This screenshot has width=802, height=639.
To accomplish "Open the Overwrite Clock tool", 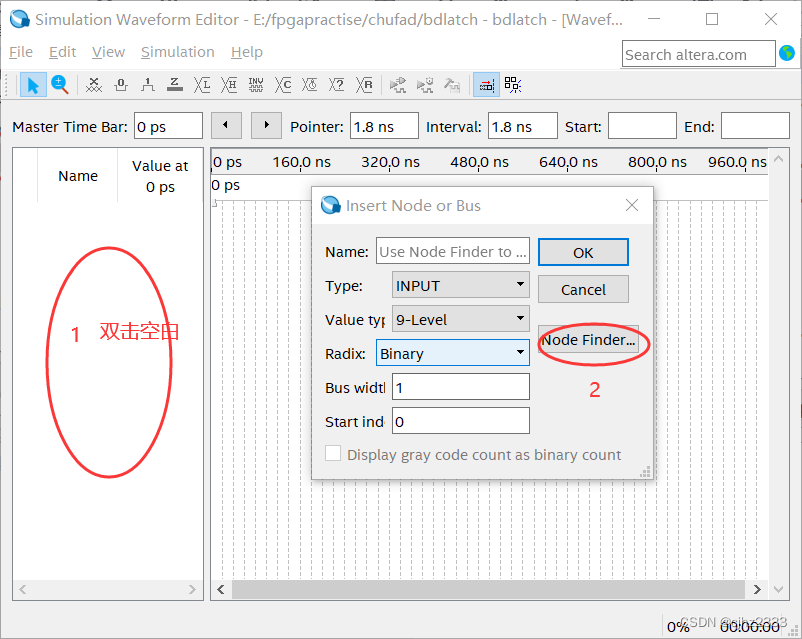I will (x=310, y=85).
